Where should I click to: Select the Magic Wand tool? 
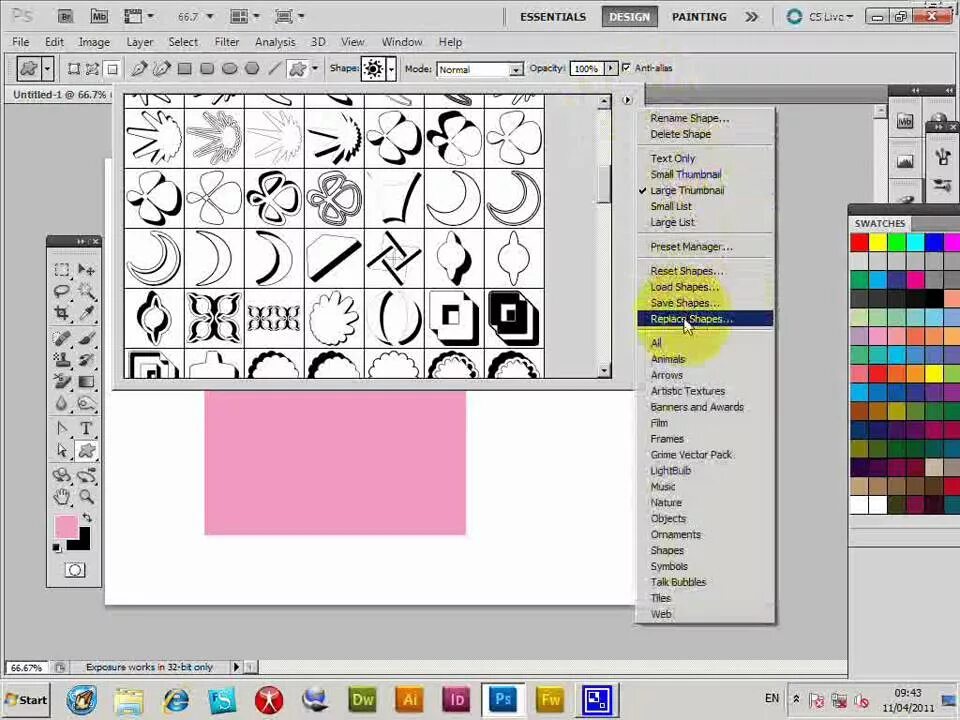pyautogui.click(x=86, y=291)
